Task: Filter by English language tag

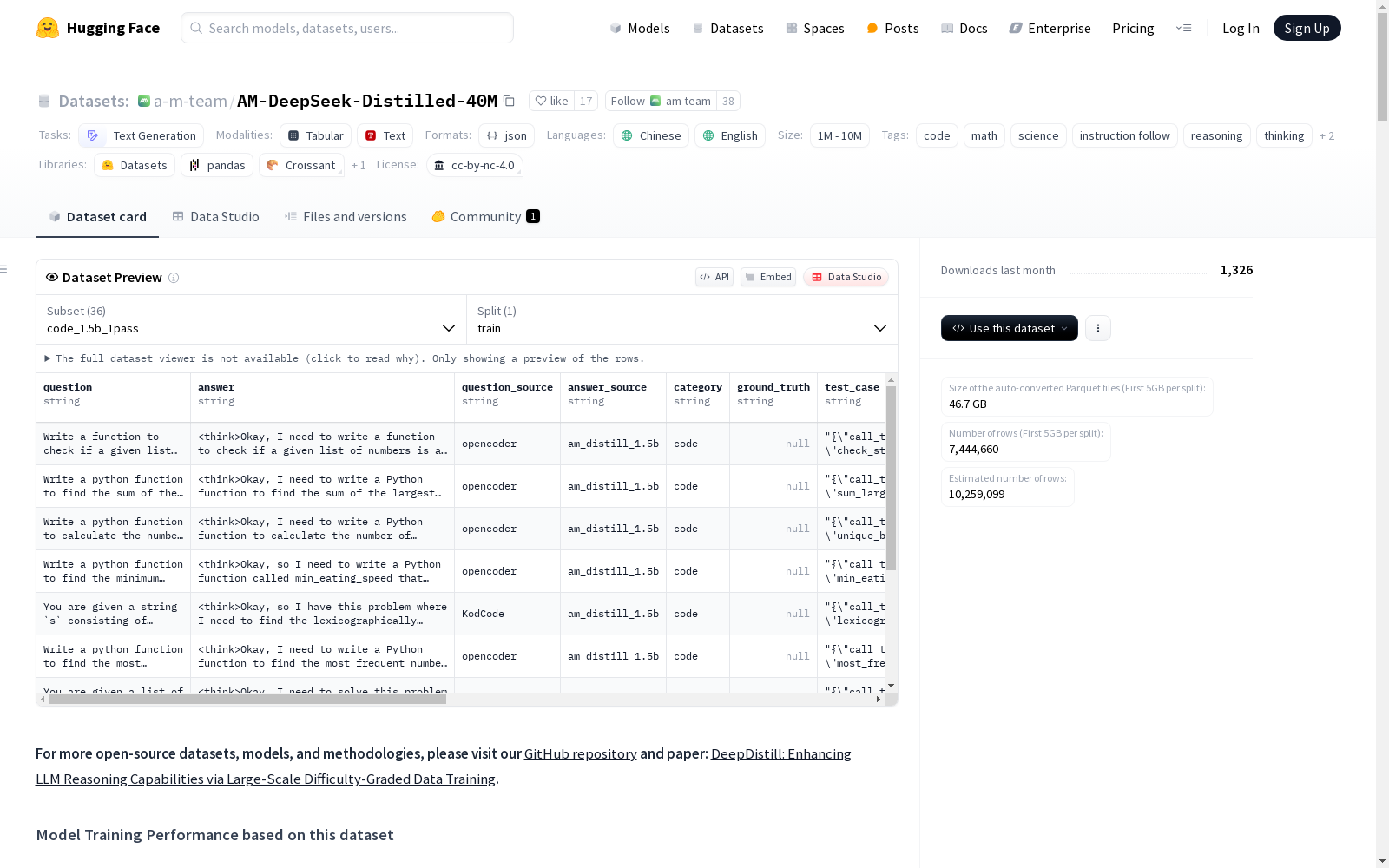Action: (x=730, y=135)
